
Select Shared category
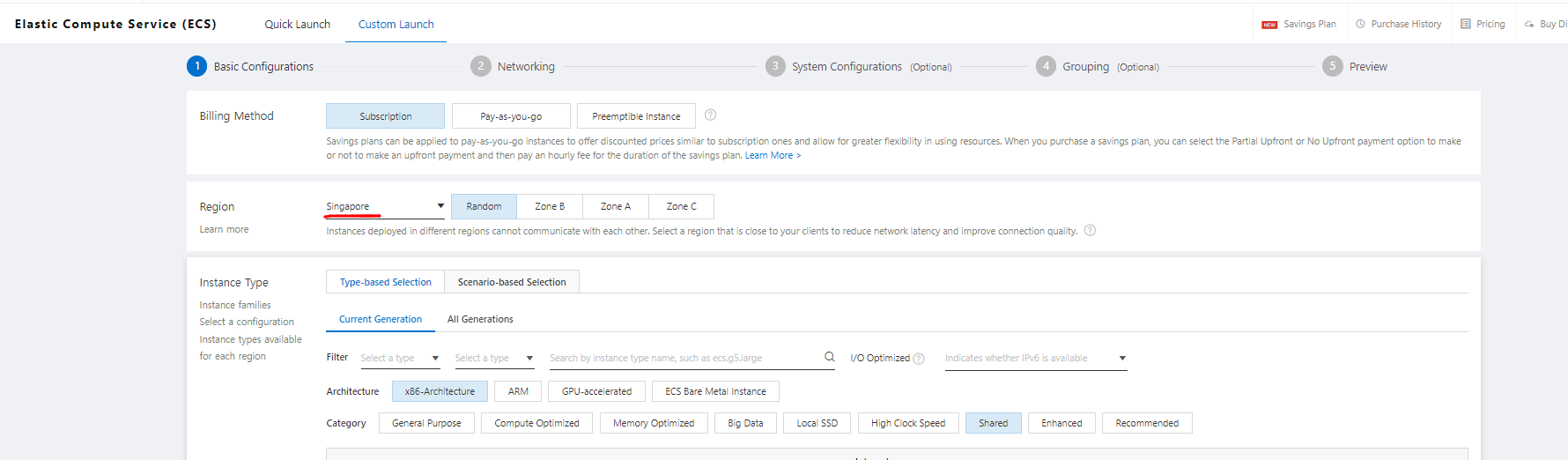coord(993,423)
